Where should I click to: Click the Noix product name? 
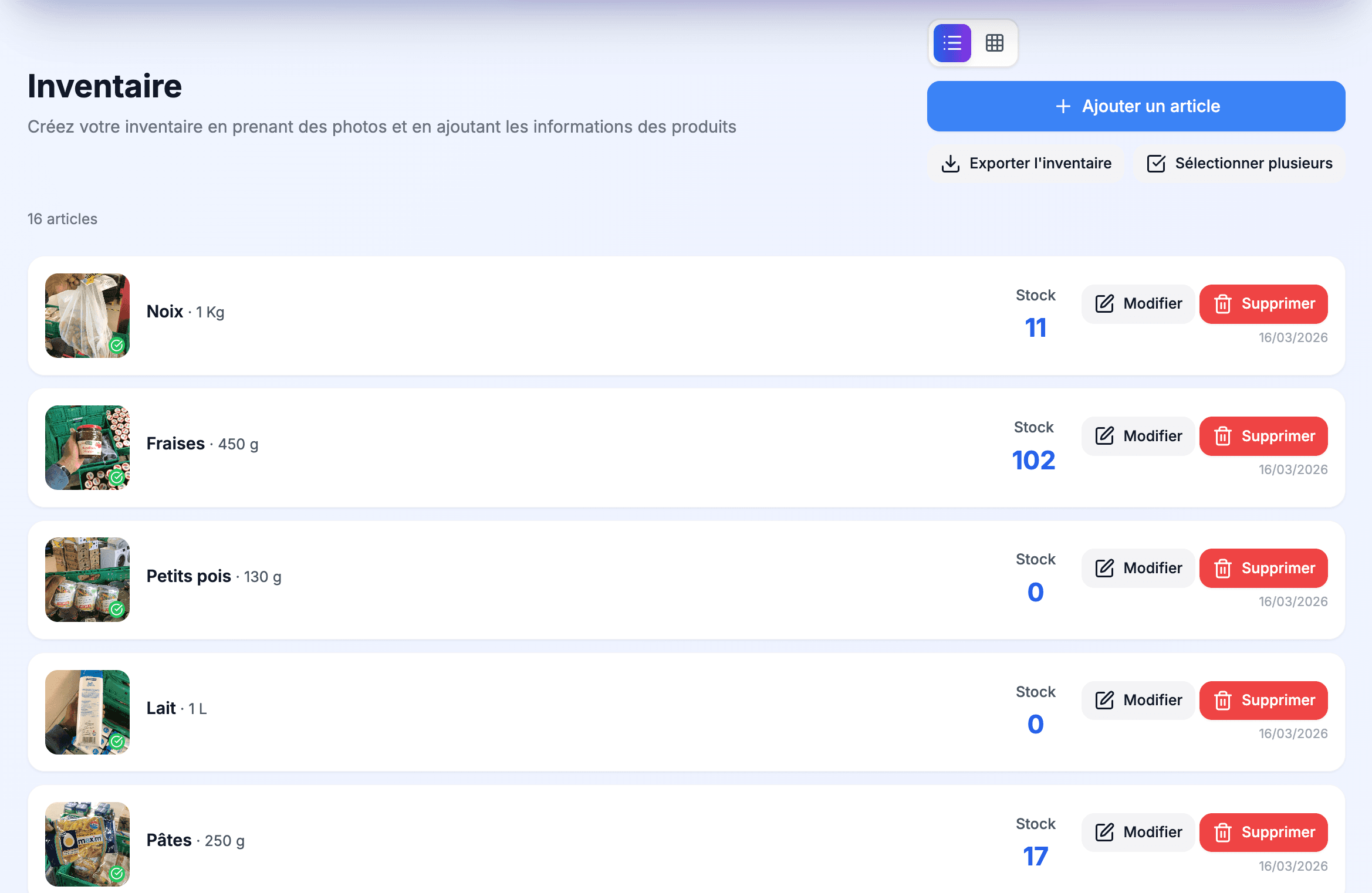[165, 312]
